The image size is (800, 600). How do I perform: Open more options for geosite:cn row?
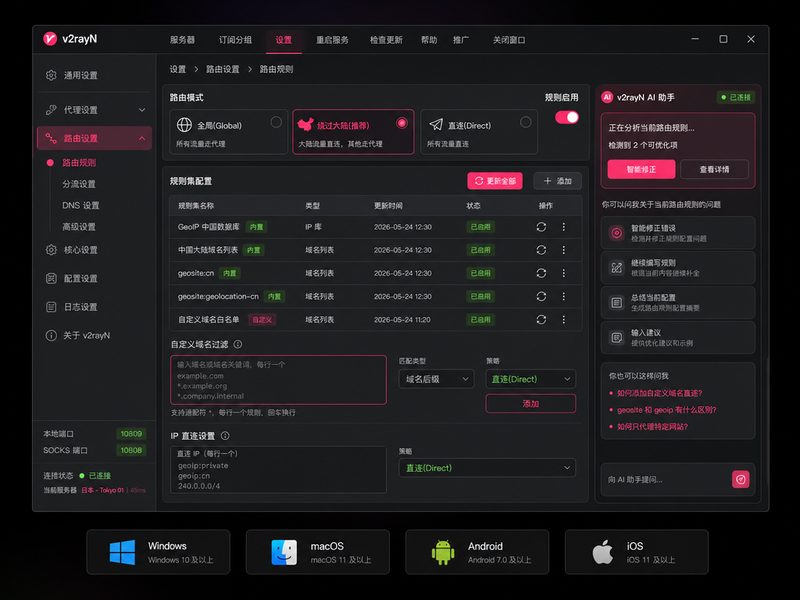[x=564, y=273]
